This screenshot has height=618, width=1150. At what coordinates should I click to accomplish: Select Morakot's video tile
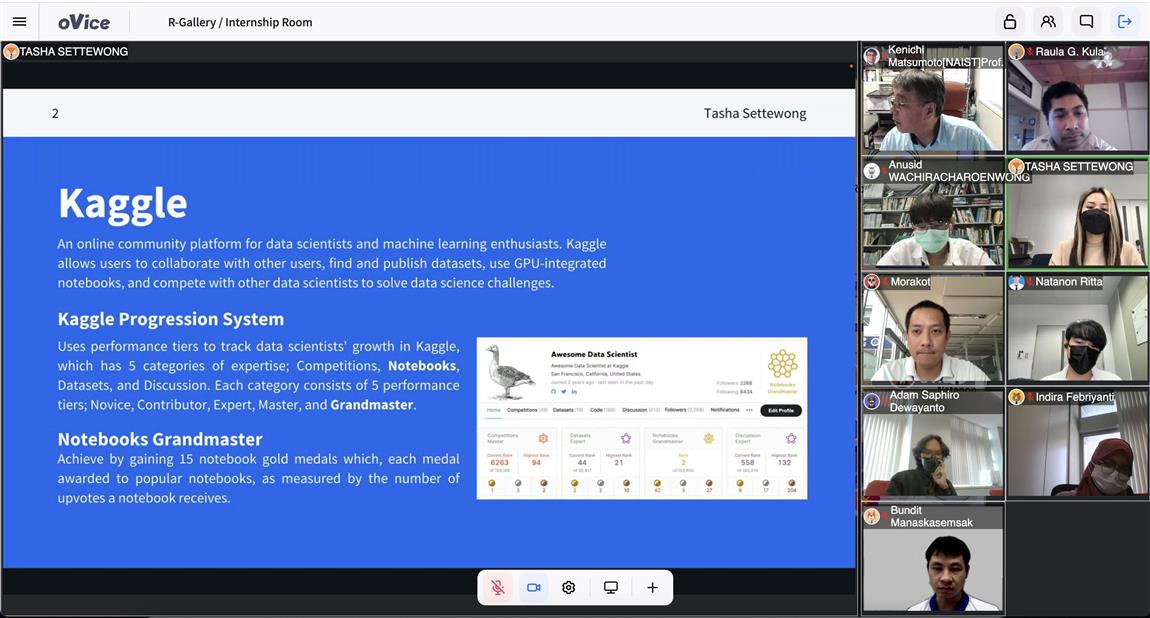(933, 328)
